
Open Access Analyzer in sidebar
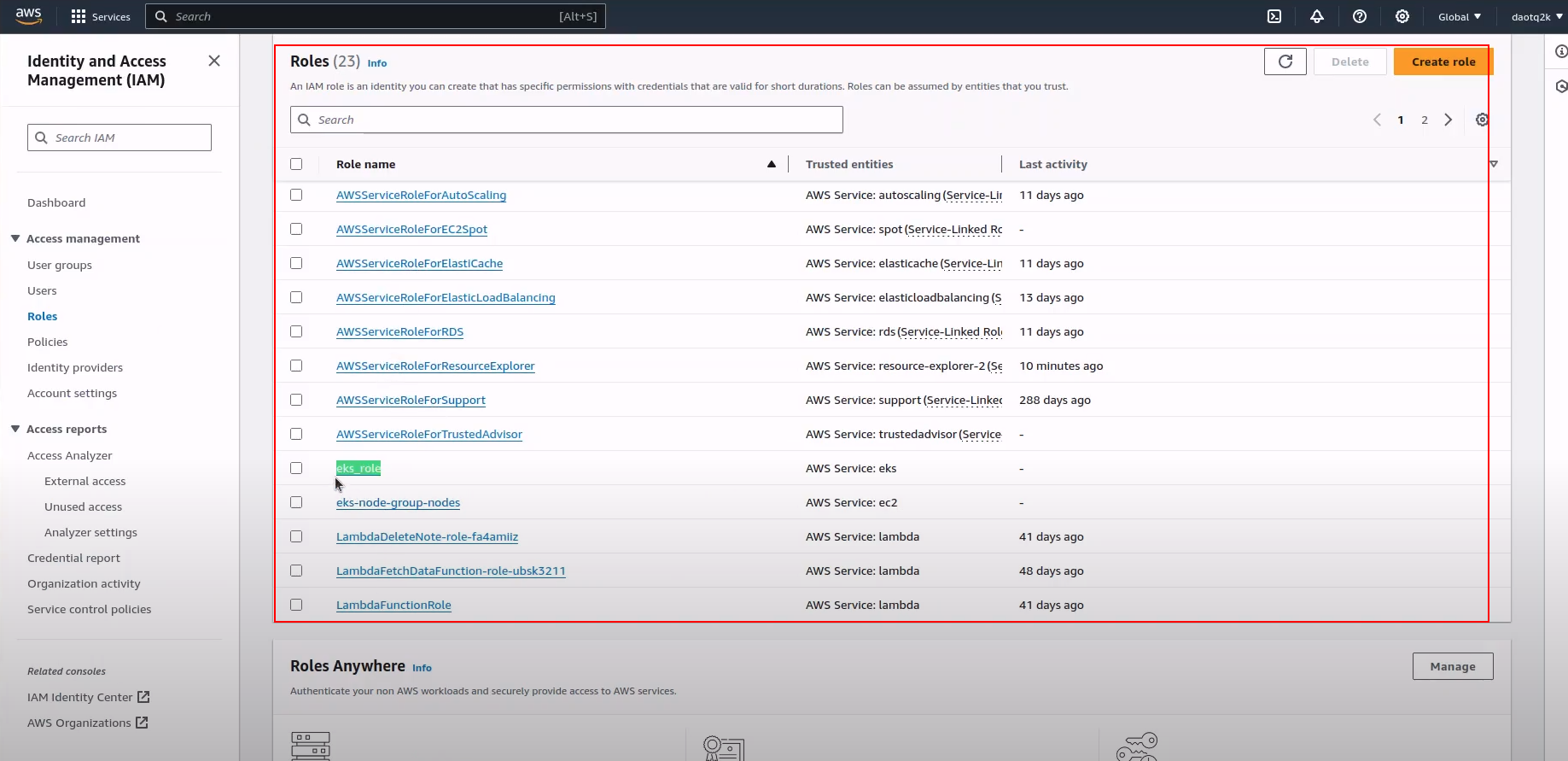pyautogui.click(x=70, y=455)
